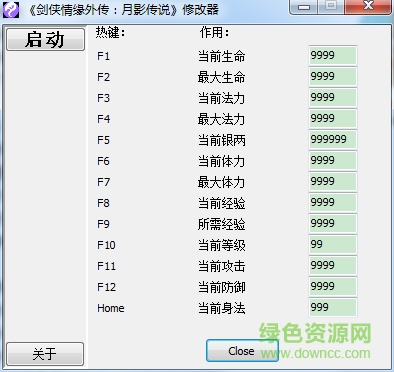Click the 启动 button
The height and width of the screenshot is (372, 394).
45,39
